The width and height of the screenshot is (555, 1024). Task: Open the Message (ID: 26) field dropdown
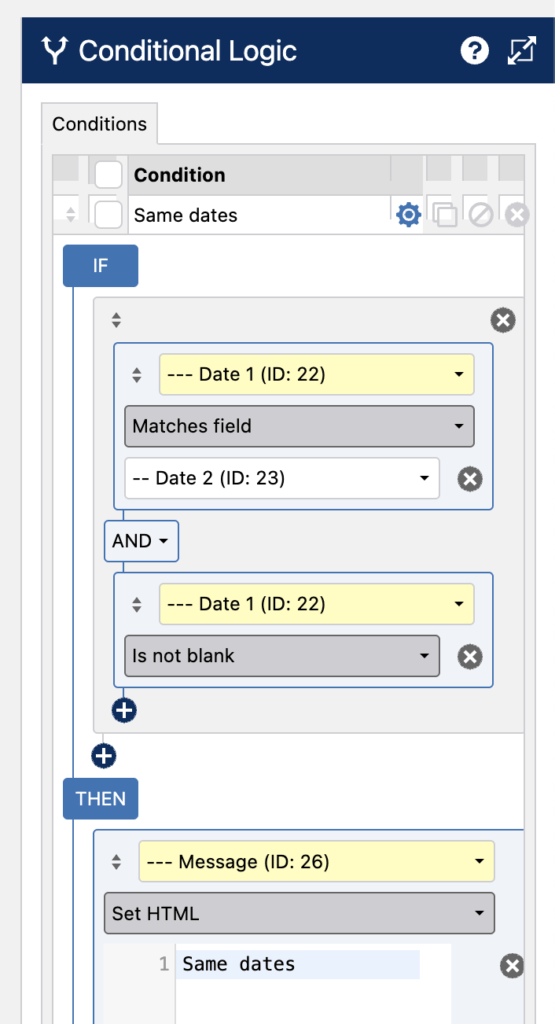(x=316, y=862)
